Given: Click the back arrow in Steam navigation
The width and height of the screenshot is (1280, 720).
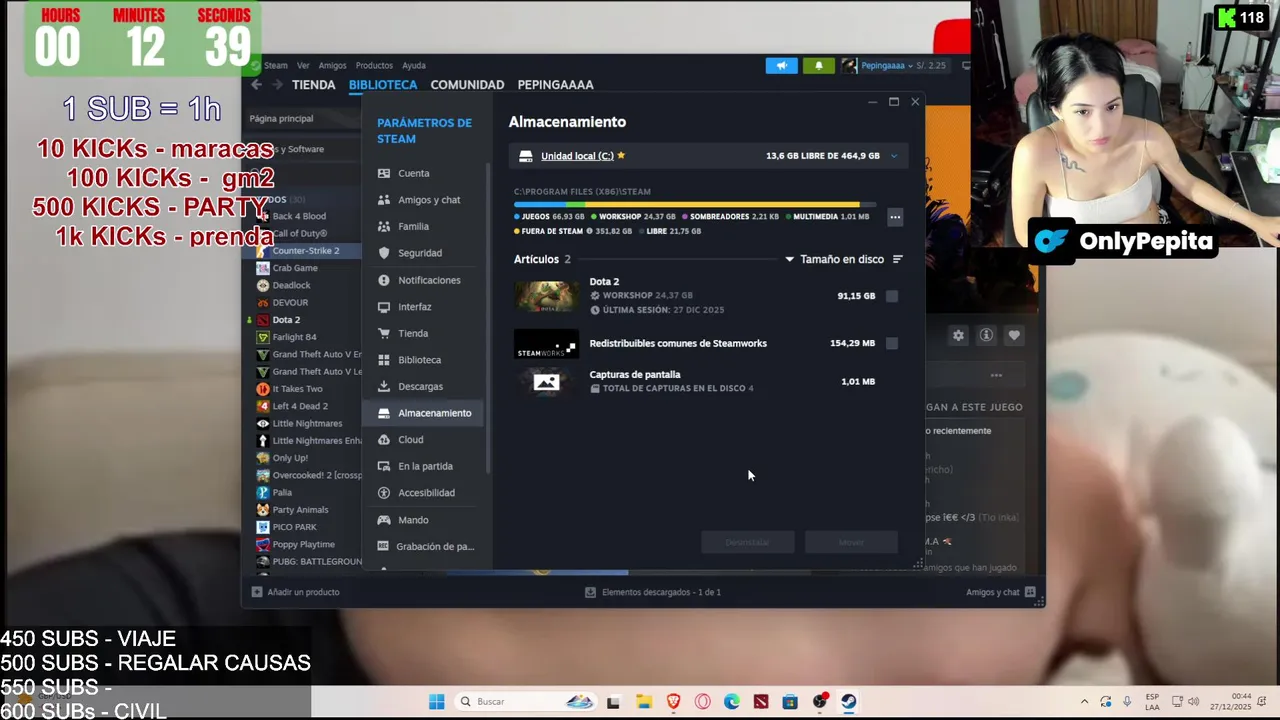Looking at the screenshot, I should pos(256,85).
